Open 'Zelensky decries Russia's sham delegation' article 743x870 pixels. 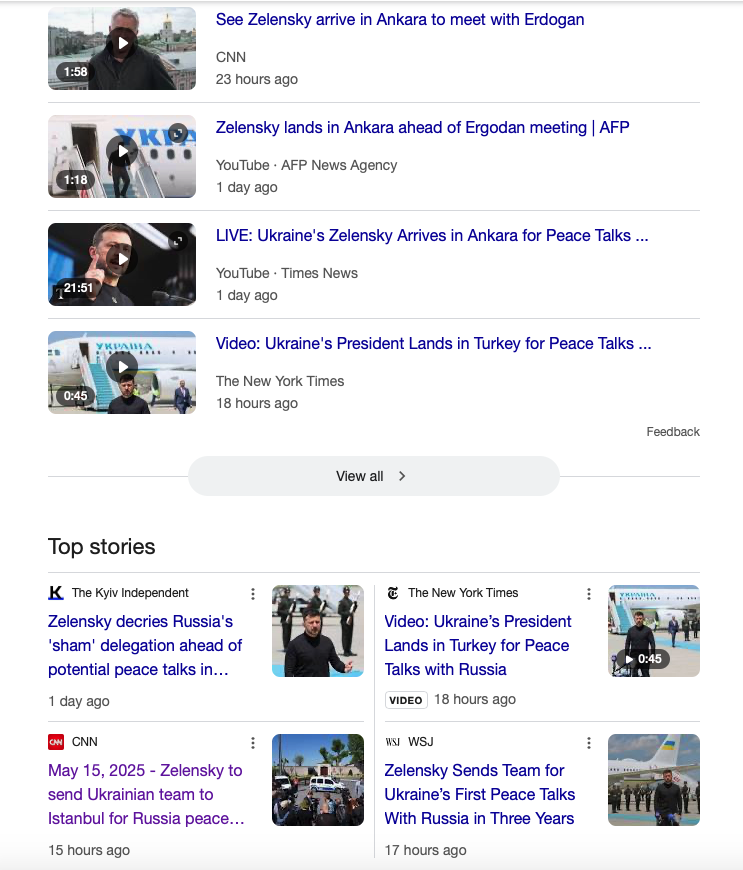[x=146, y=645]
